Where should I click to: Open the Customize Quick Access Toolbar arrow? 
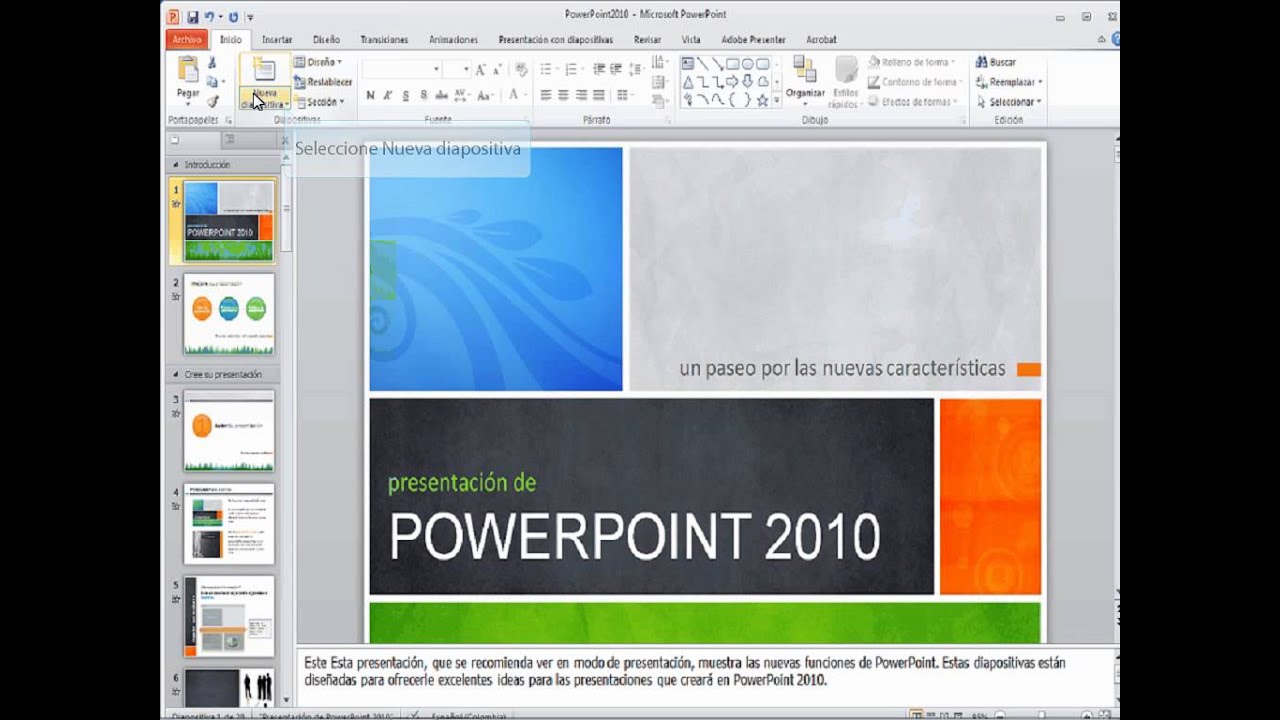[250, 17]
